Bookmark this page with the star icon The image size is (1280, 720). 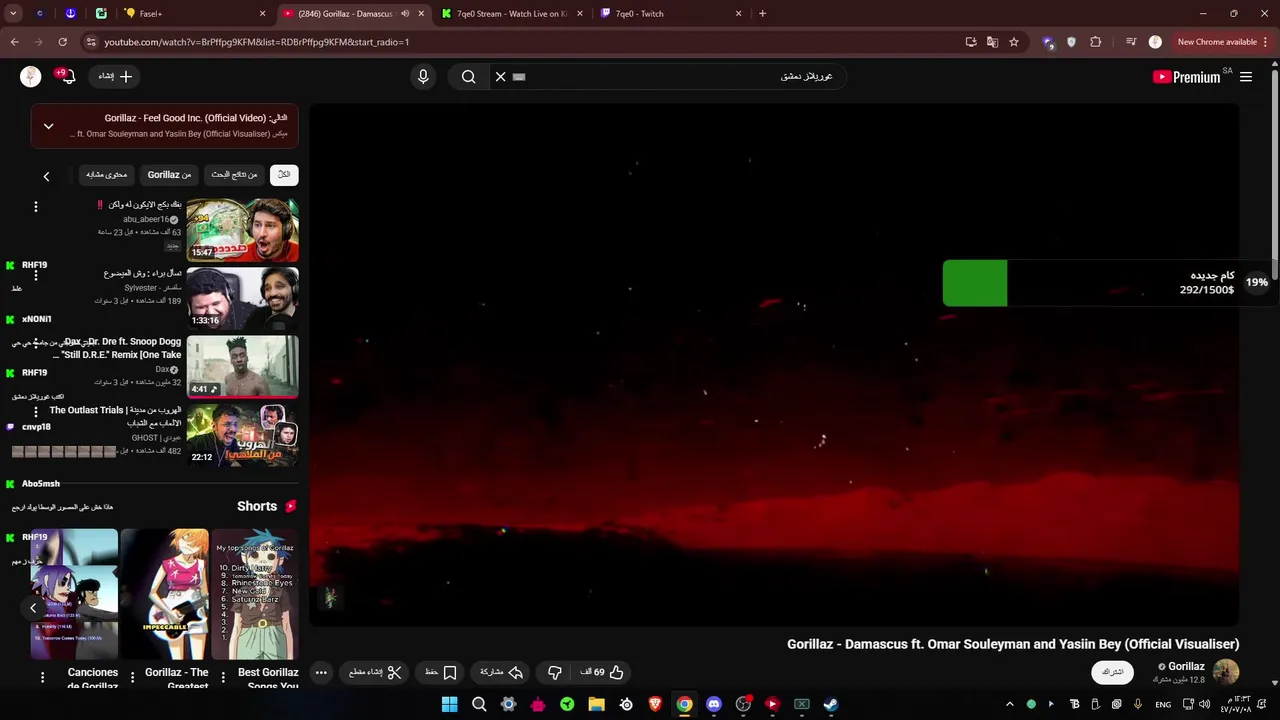tap(1014, 42)
